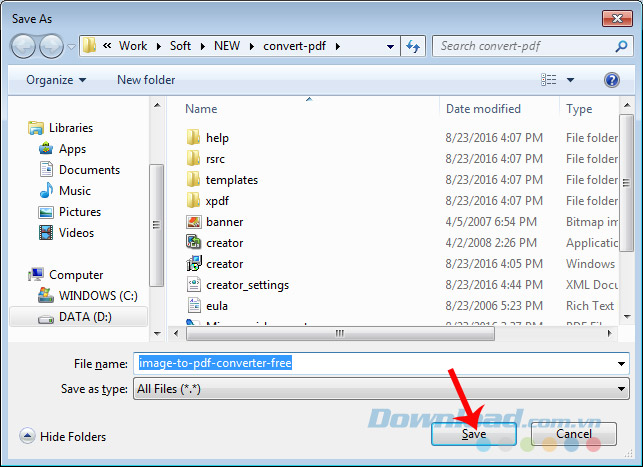Collapse the panel with Hide Folders
This screenshot has width=643, height=467.
pyautogui.click(x=63, y=436)
